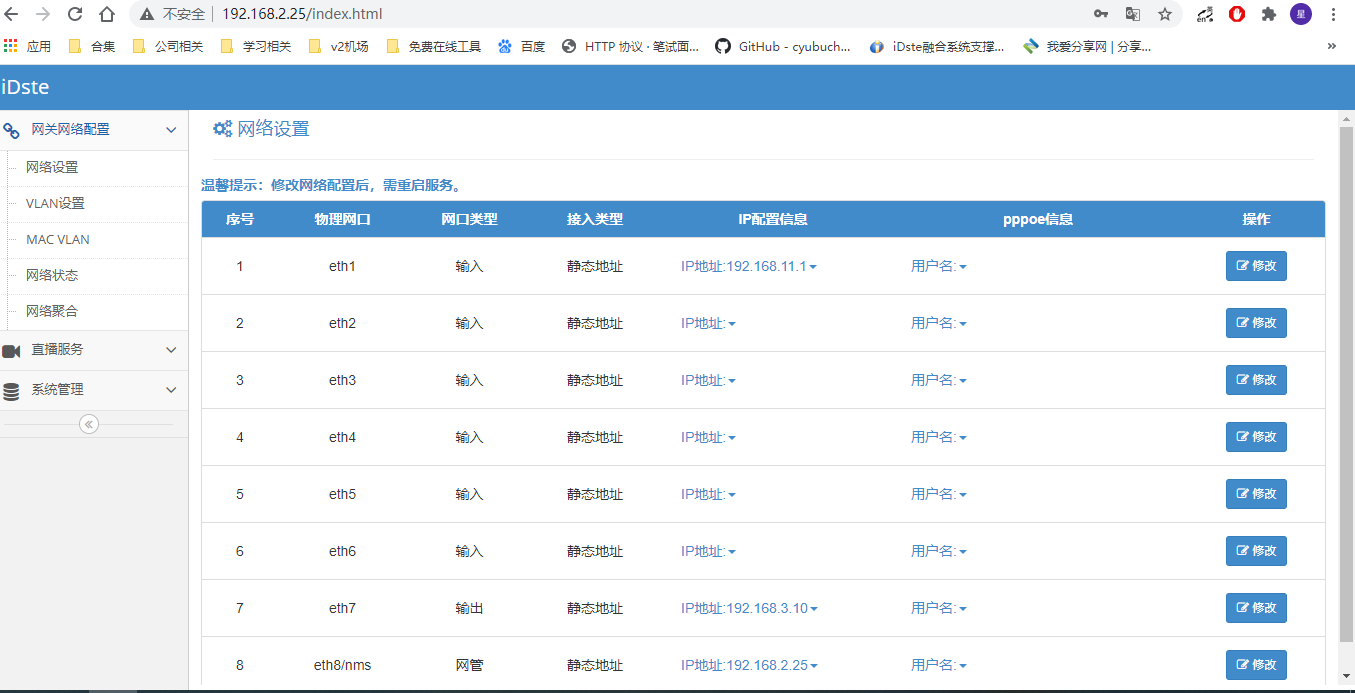Image resolution: width=1355 pixels, height=693 pixels.
Task: Open the extensions puzzle icon
Action: 1269,14
